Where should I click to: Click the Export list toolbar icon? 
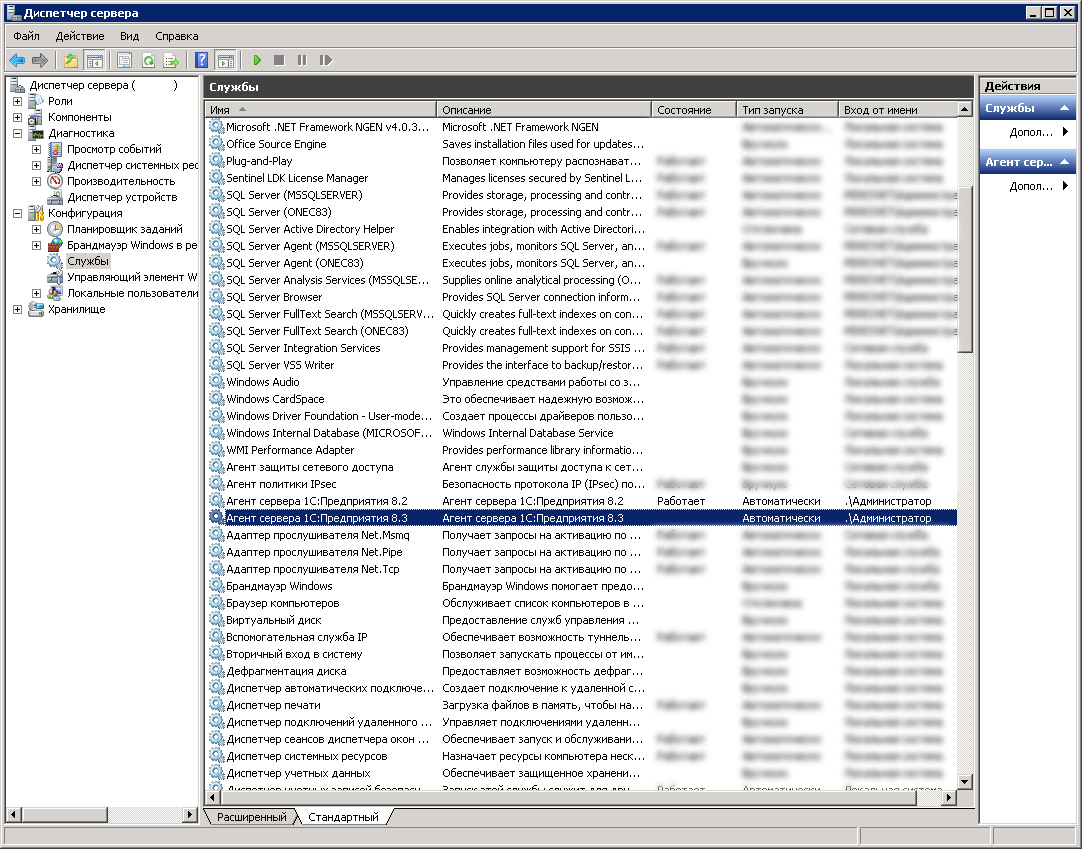point(171,61)
